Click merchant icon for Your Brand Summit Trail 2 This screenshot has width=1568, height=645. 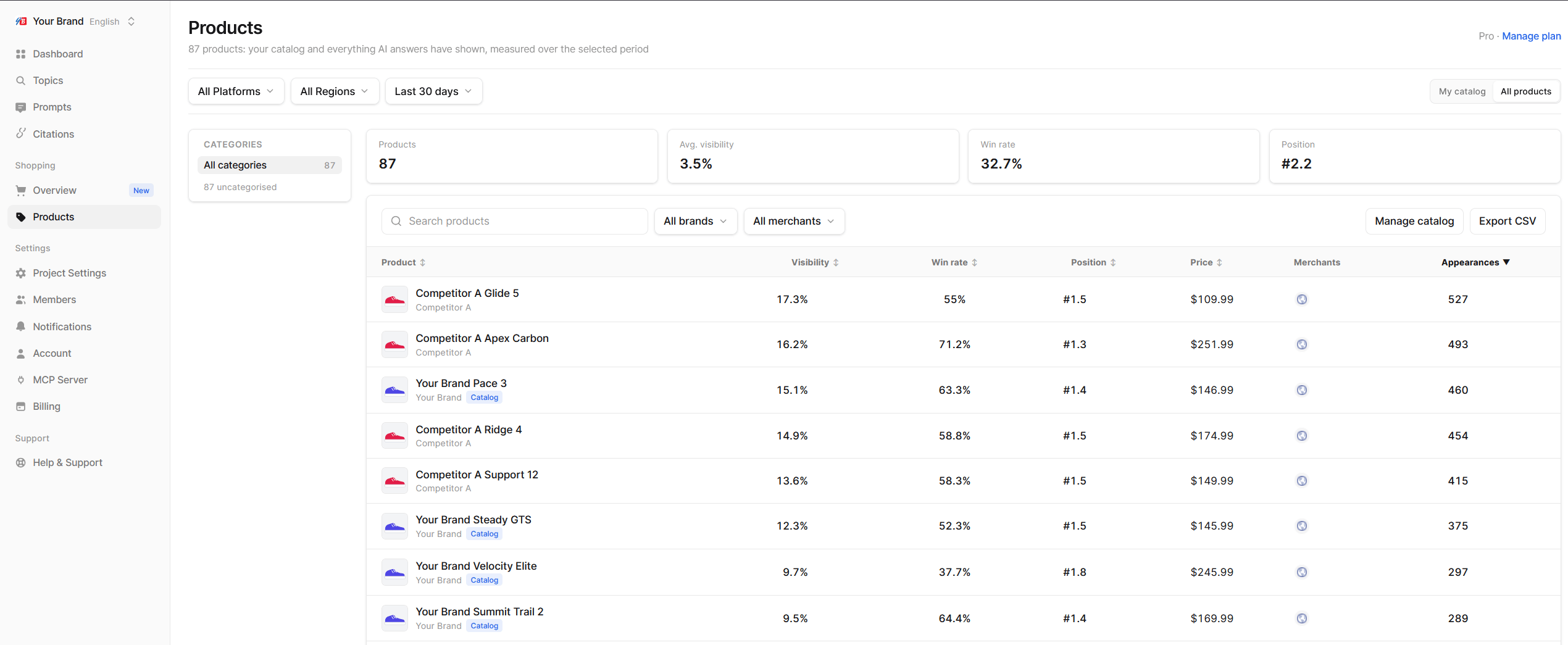click(1302, 618)
